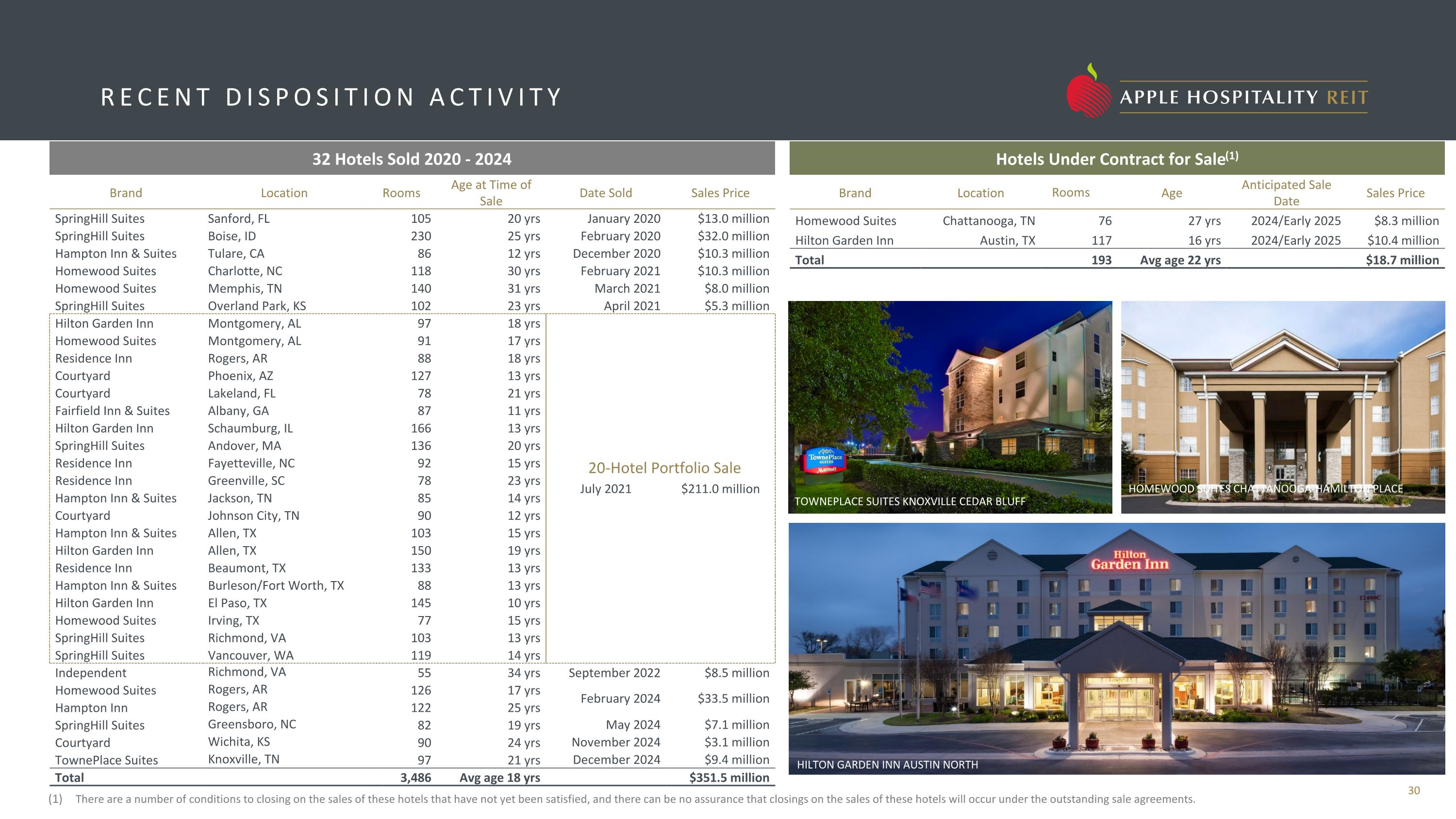This screenshot has width=1456, height=819.
Task: Click the Chattanooga, TN location cell
Action: [x=989, y=221]
